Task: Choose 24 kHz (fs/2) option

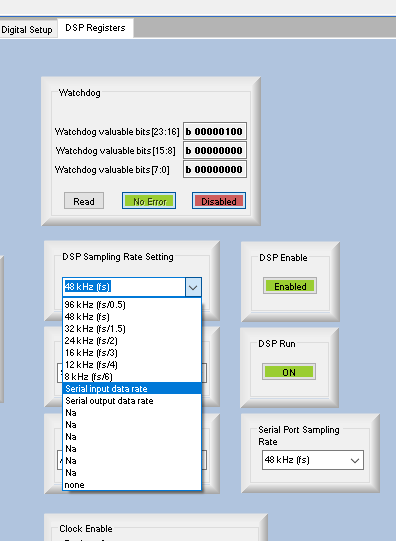Action: (132, 341)
